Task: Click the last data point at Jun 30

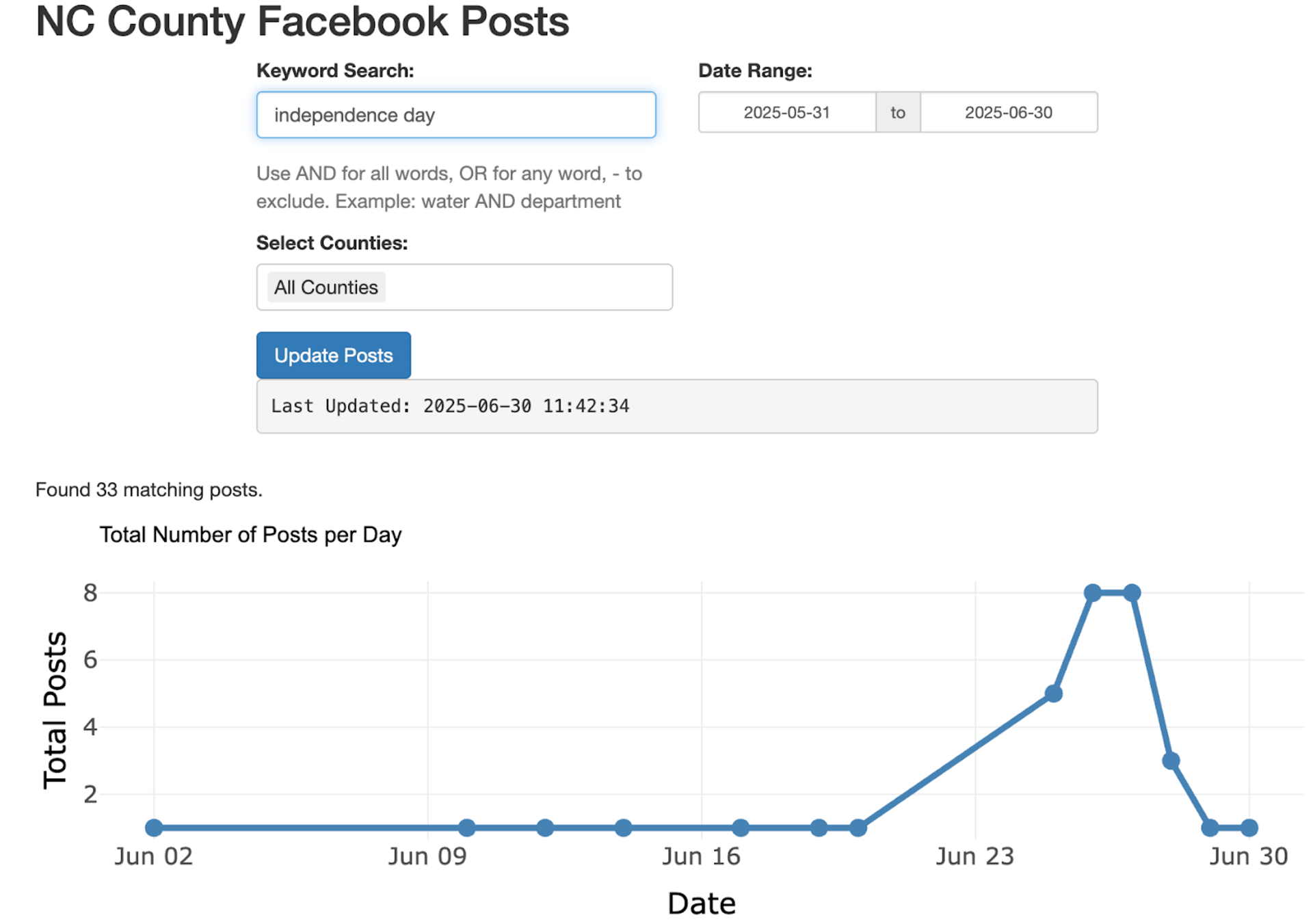Action: tap(1249, 828)
